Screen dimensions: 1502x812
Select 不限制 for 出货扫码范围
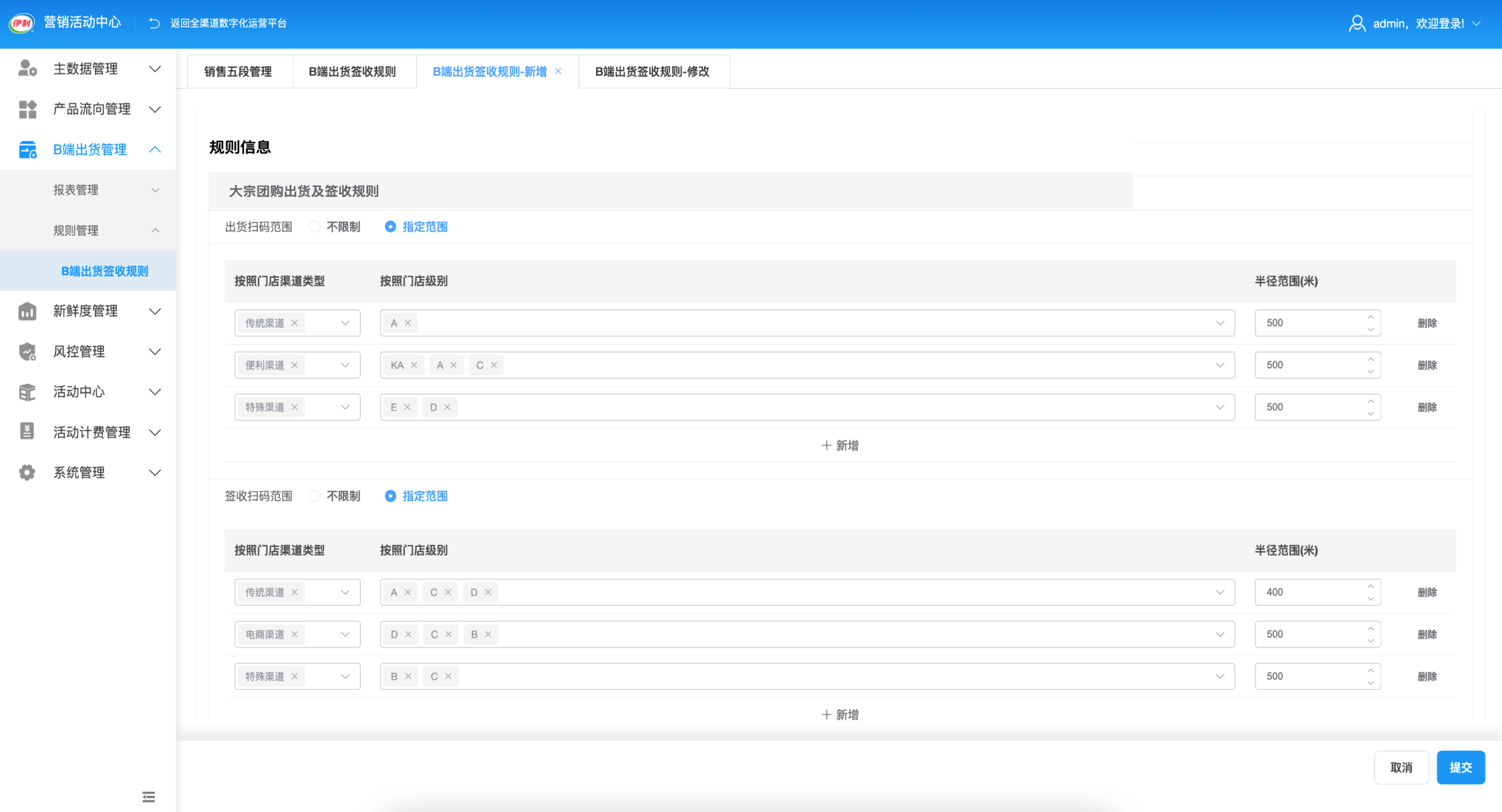point(335,227)
